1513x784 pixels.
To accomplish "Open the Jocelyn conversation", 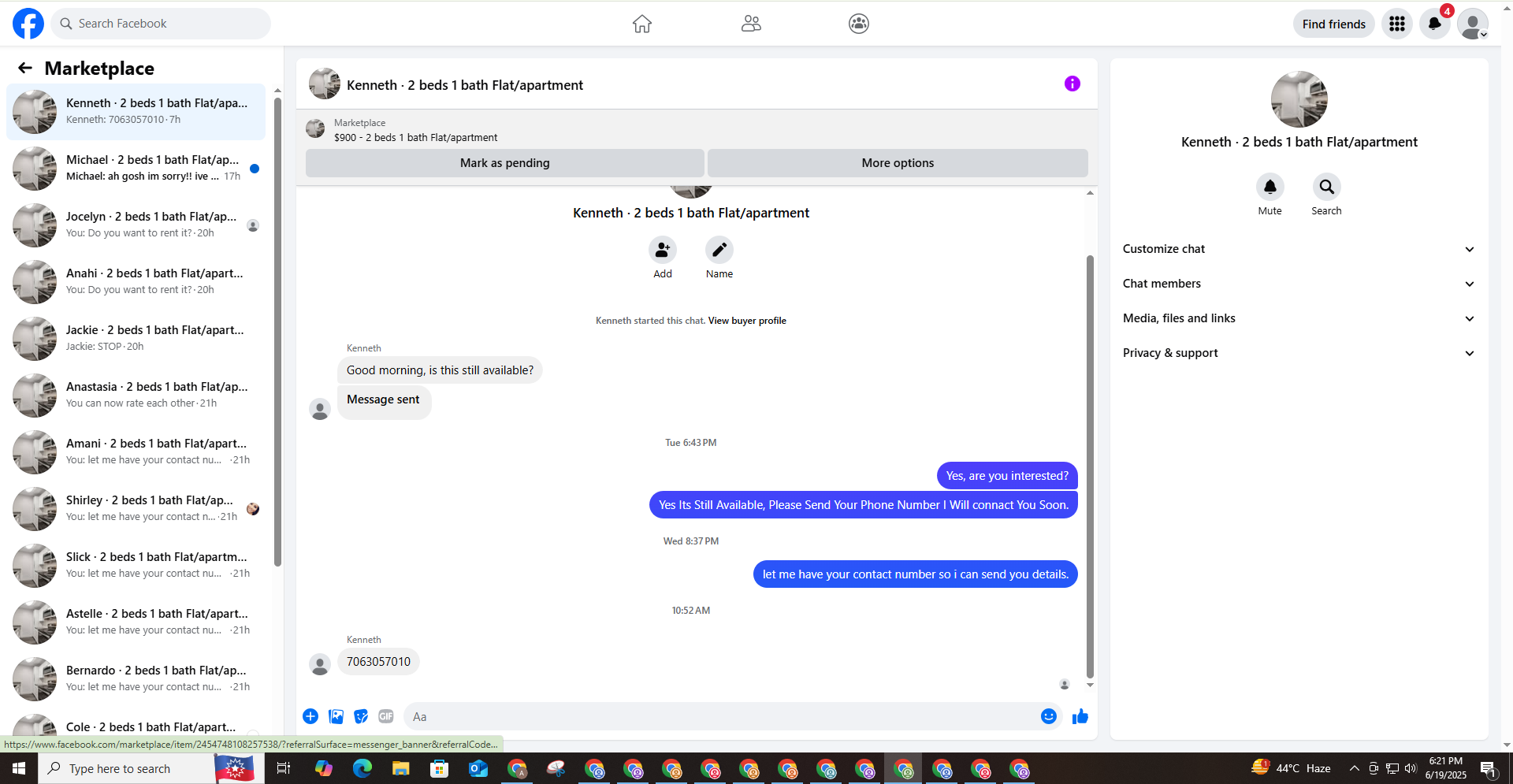I will click(x=136, y=225).
